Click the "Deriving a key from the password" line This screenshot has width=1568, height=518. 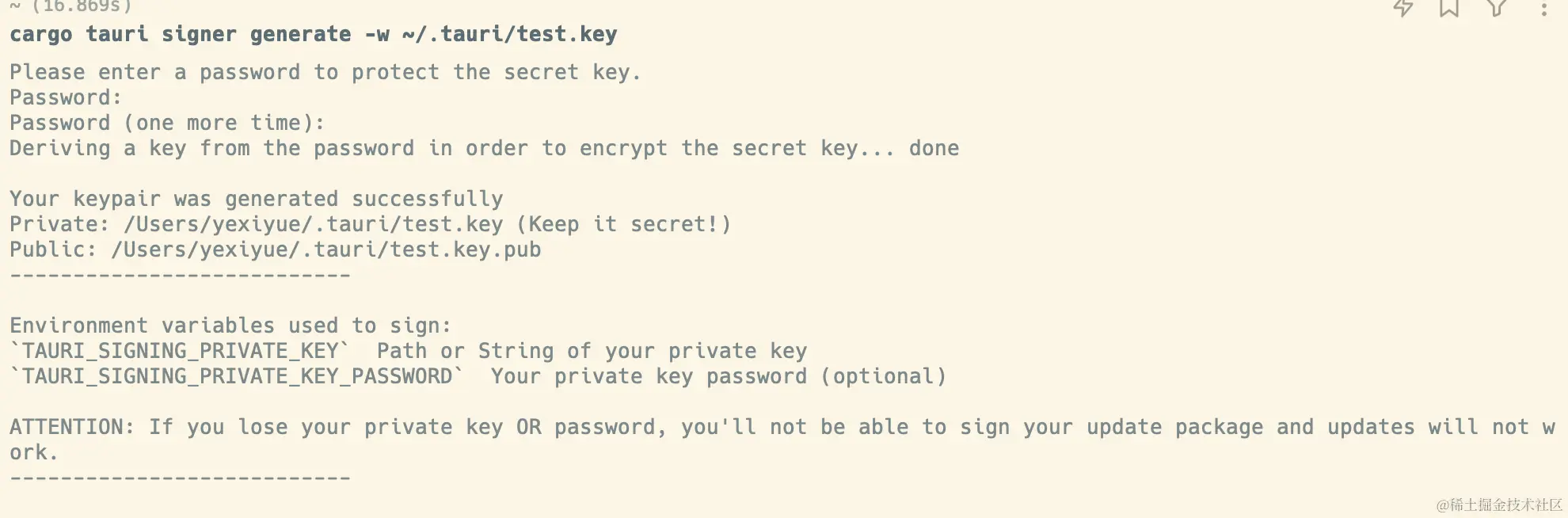point(484,148)
